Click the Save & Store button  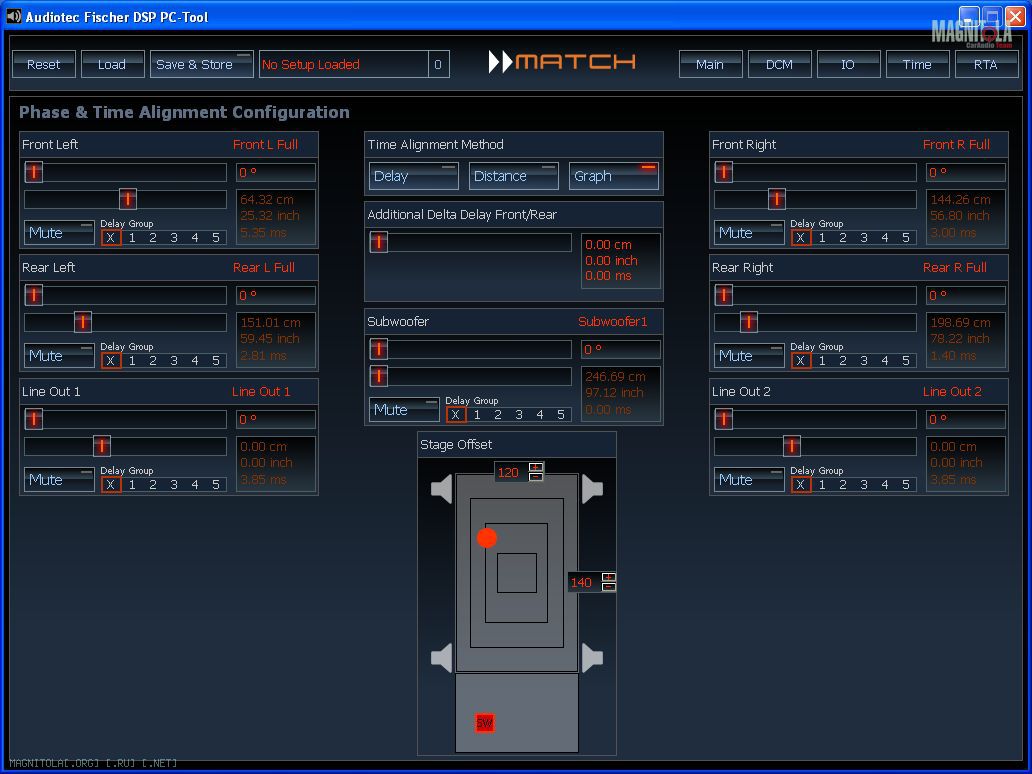pyautogui.click(x=201, y=64)
